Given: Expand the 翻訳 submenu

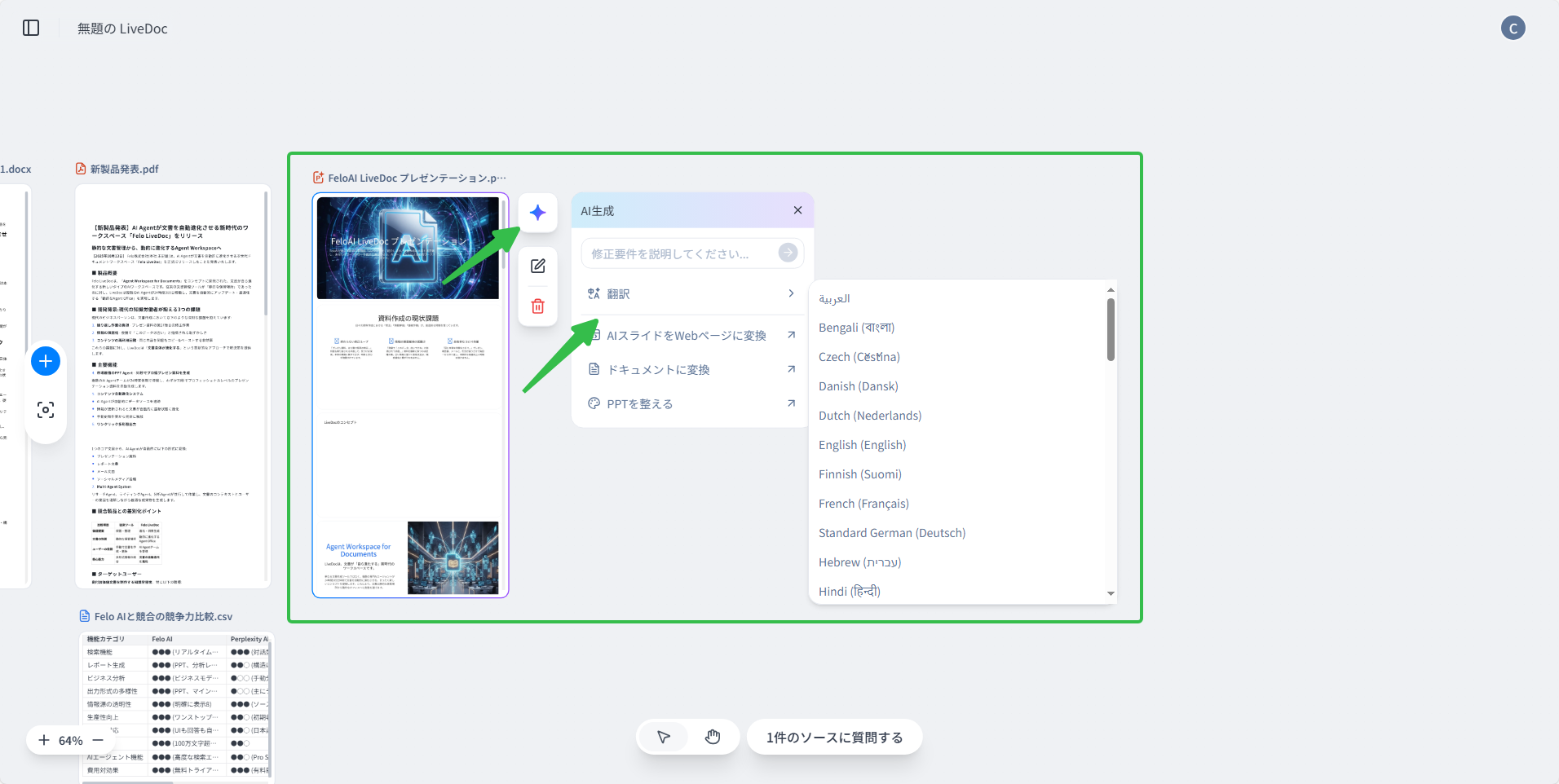Looking at the screenshot, I should tap(691, 294).
